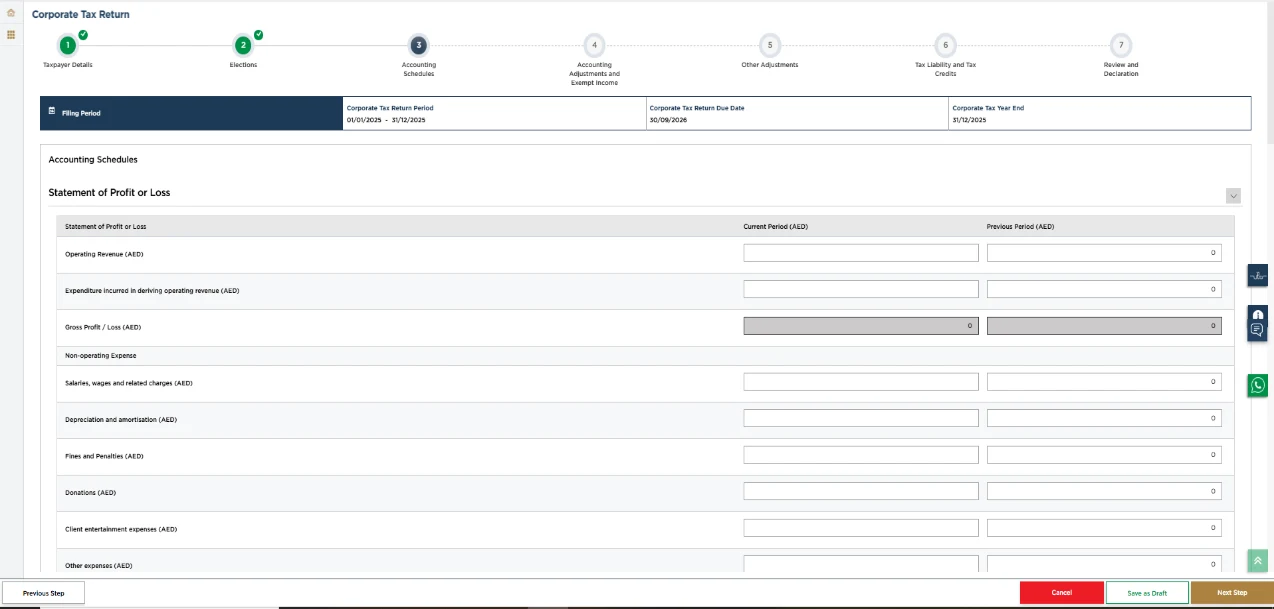
Task: Collapse the Statement of Profit or Loss section
Action: pyautogui.click(x=1233, y=195)
